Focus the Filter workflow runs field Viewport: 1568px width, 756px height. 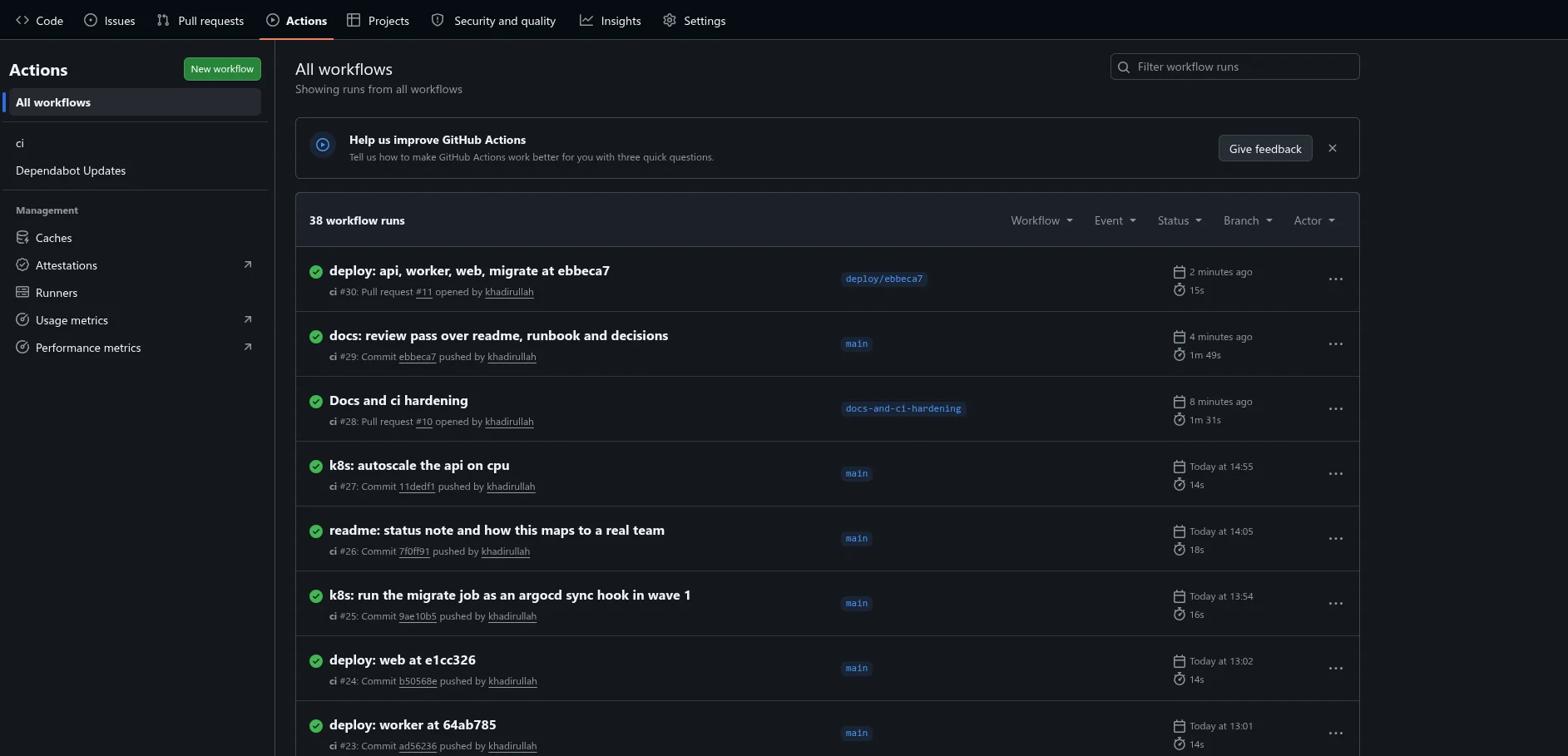click(1234, 67)
